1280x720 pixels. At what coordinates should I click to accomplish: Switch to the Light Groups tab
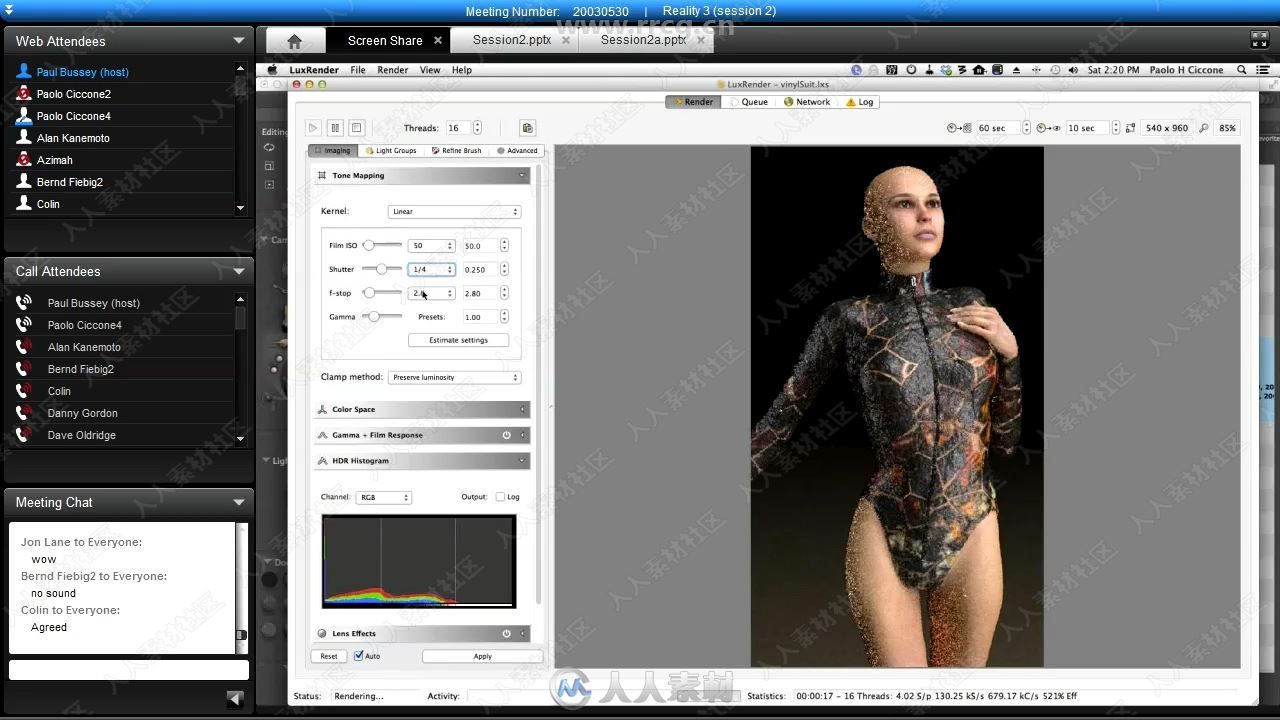(391, 151)
